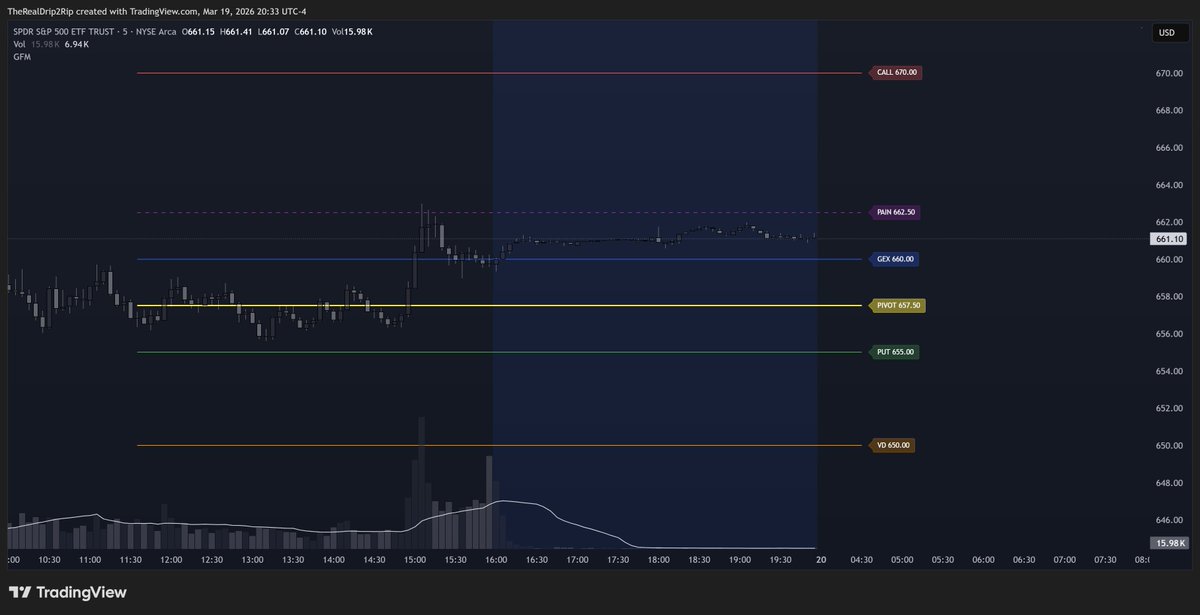Click the 04:30 time axis label
Image resolution: width=1200 pixels, height=615 pixels.
861,560
